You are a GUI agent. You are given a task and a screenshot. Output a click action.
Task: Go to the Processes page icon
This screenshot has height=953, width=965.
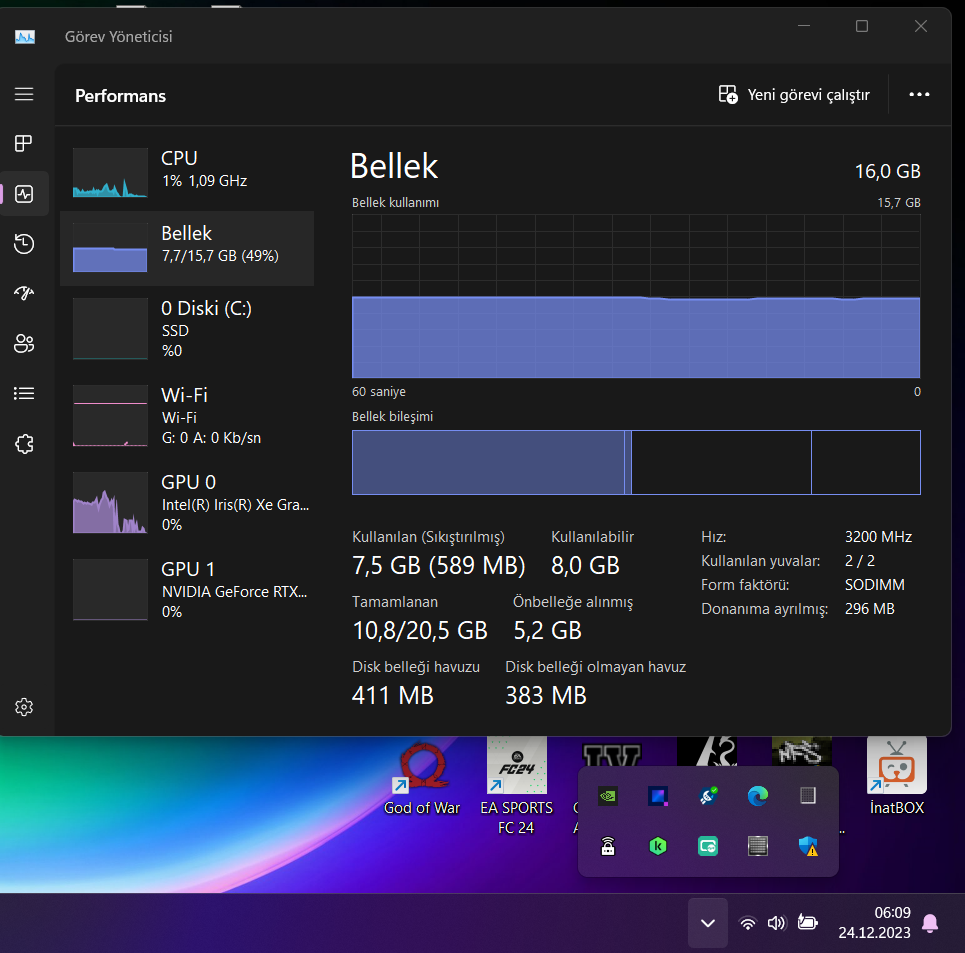coord(24,143)
